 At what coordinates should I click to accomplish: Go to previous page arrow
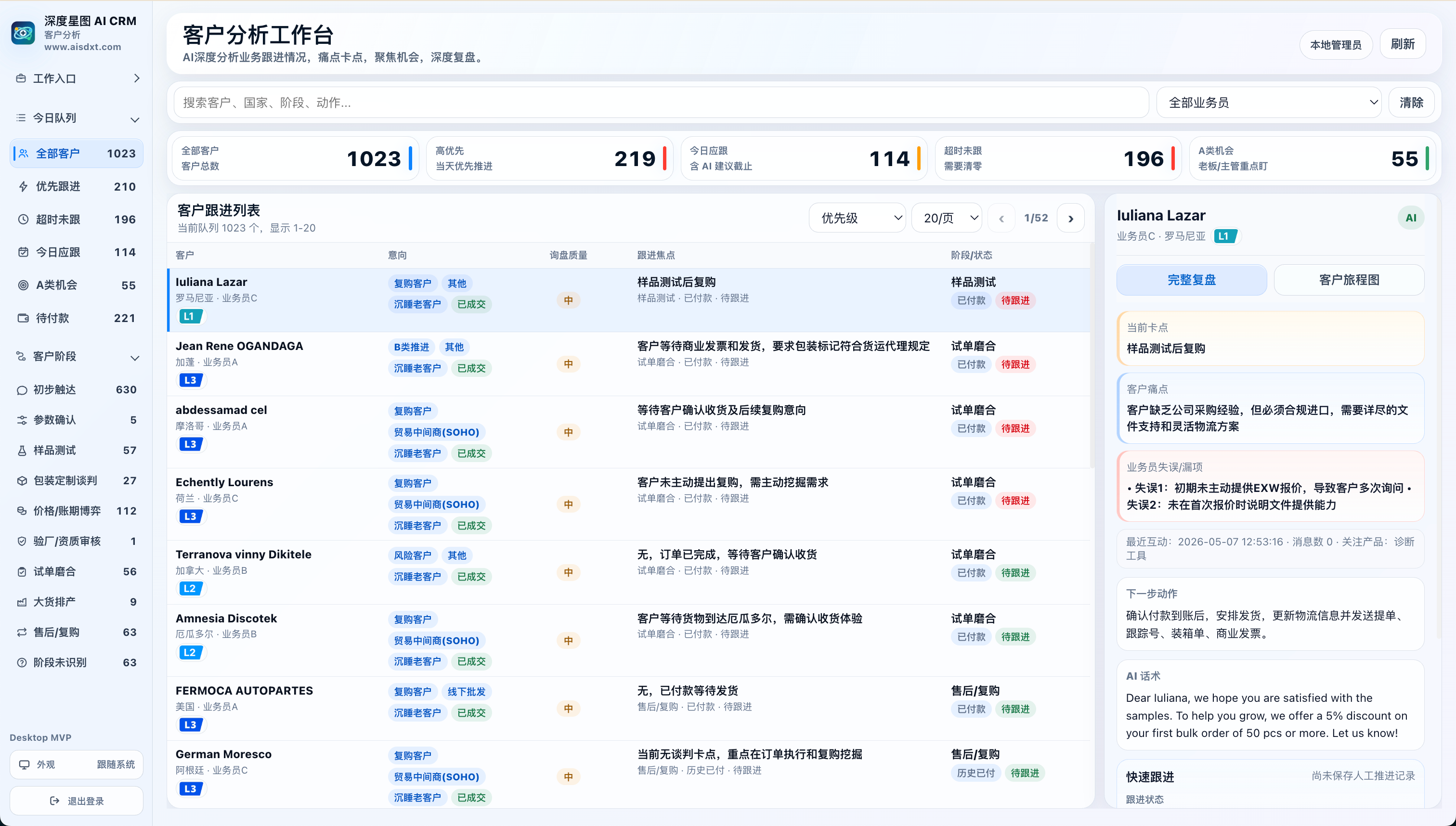[1001, 219]
